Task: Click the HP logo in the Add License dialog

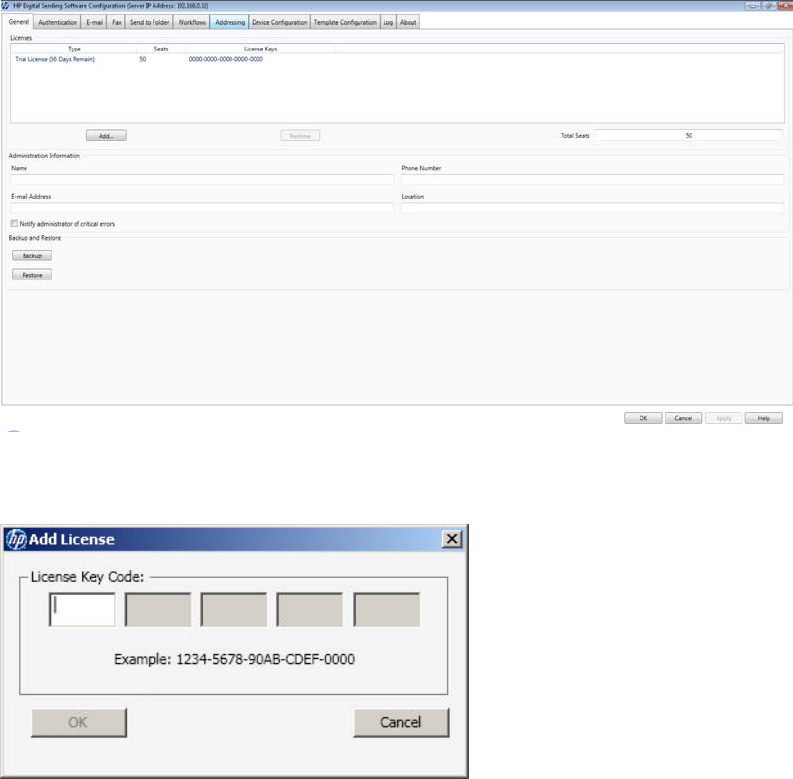Action: (16, 539)
